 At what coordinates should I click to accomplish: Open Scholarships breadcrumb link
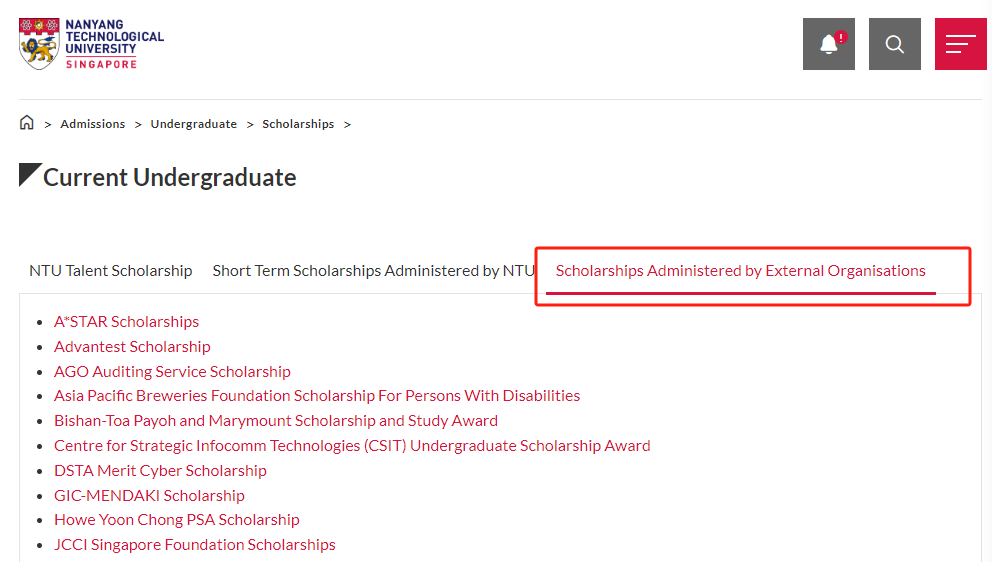[298, 124]
